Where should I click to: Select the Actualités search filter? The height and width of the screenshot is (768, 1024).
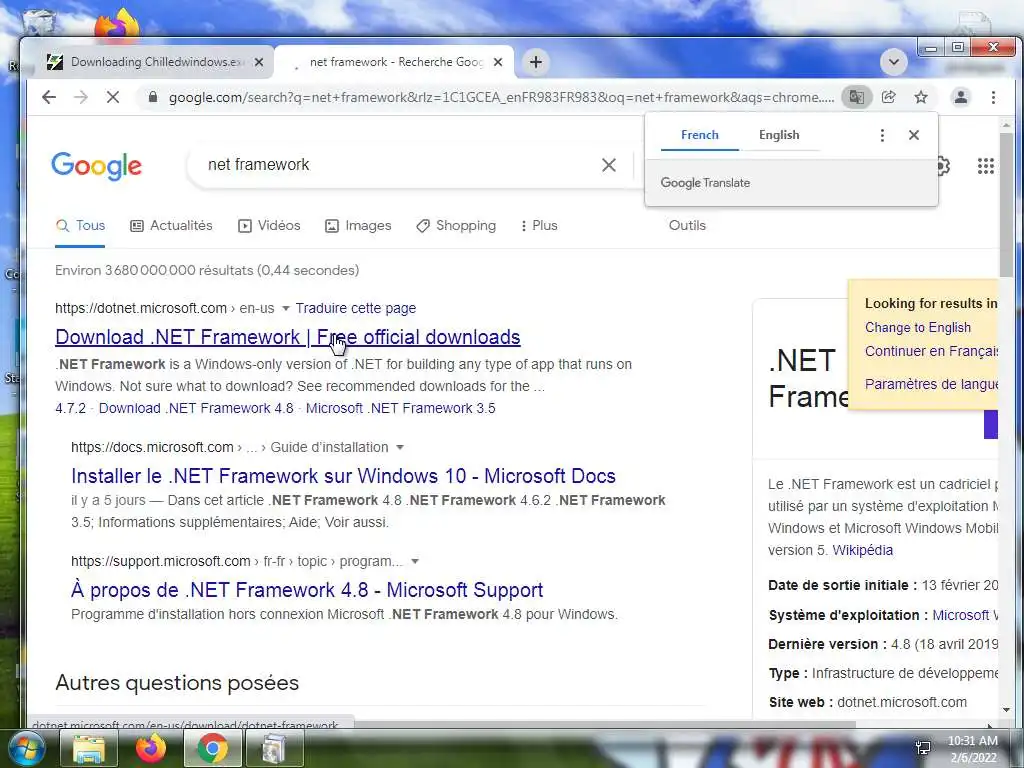pyautogui.click(x=171, y=226)
